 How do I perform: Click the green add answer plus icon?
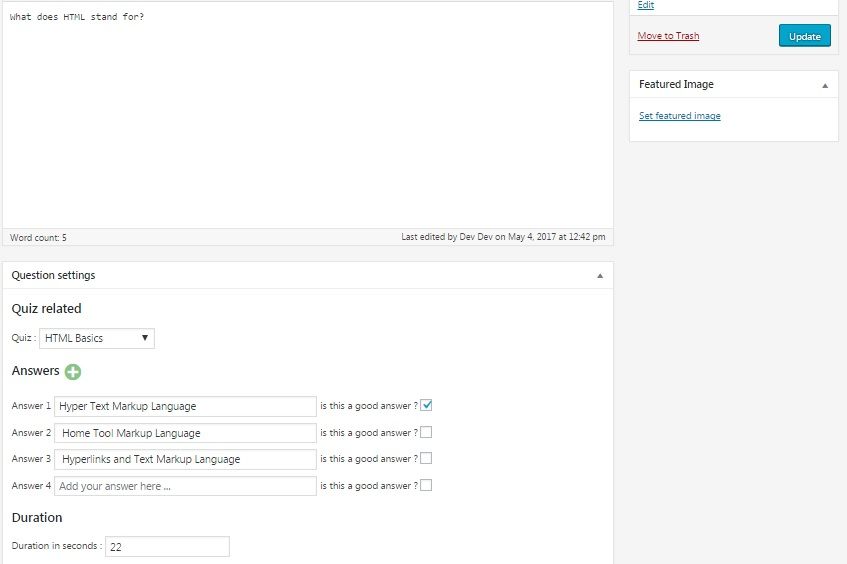tap(73, 372)
